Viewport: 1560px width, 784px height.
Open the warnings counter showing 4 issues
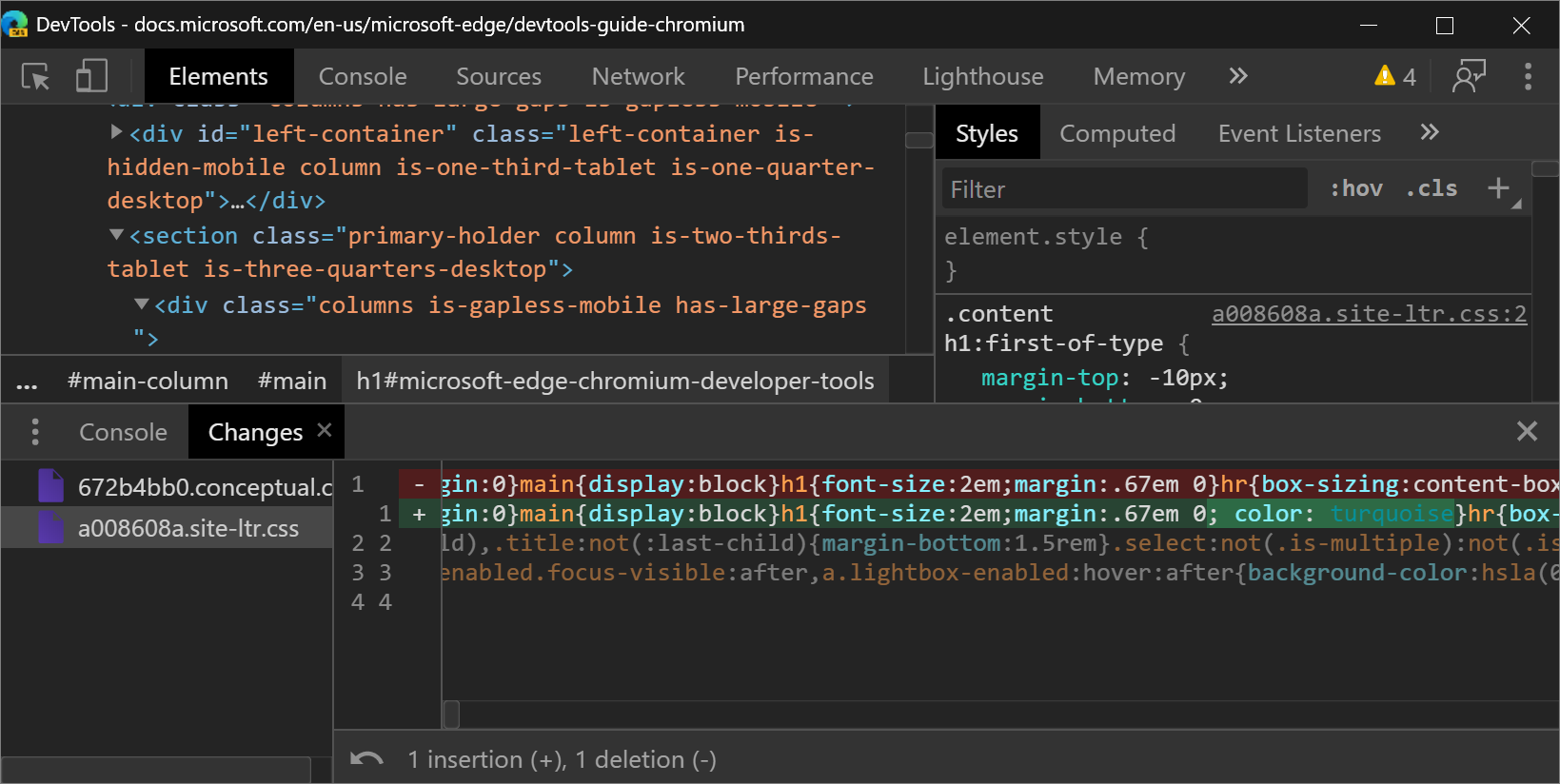[x=1395, y=76]
